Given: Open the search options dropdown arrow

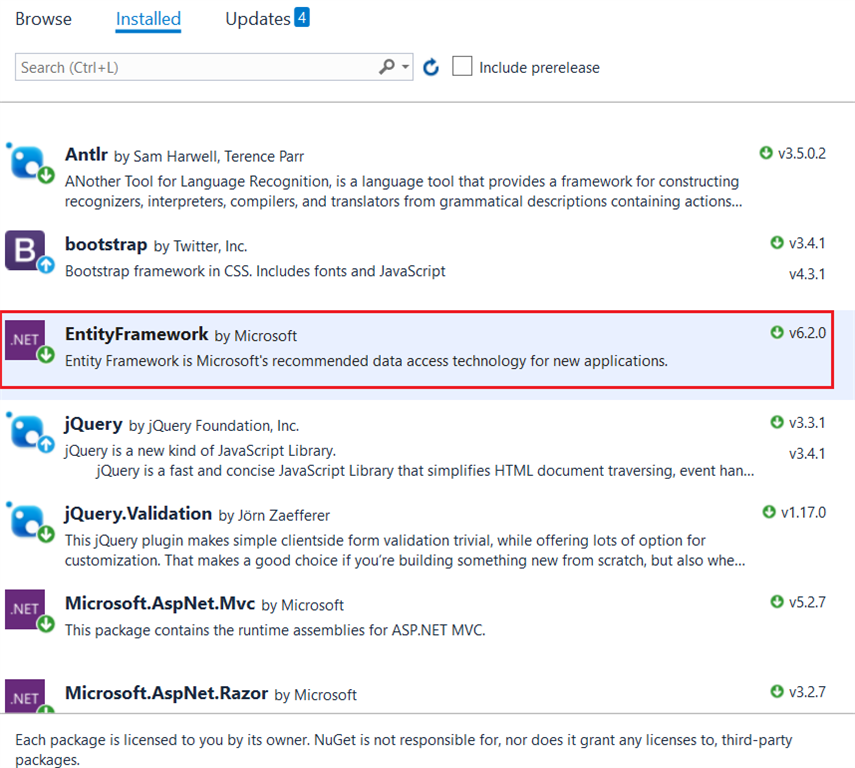Looking at the screenshot, I should pyautogui.click(x=405, y=67).
